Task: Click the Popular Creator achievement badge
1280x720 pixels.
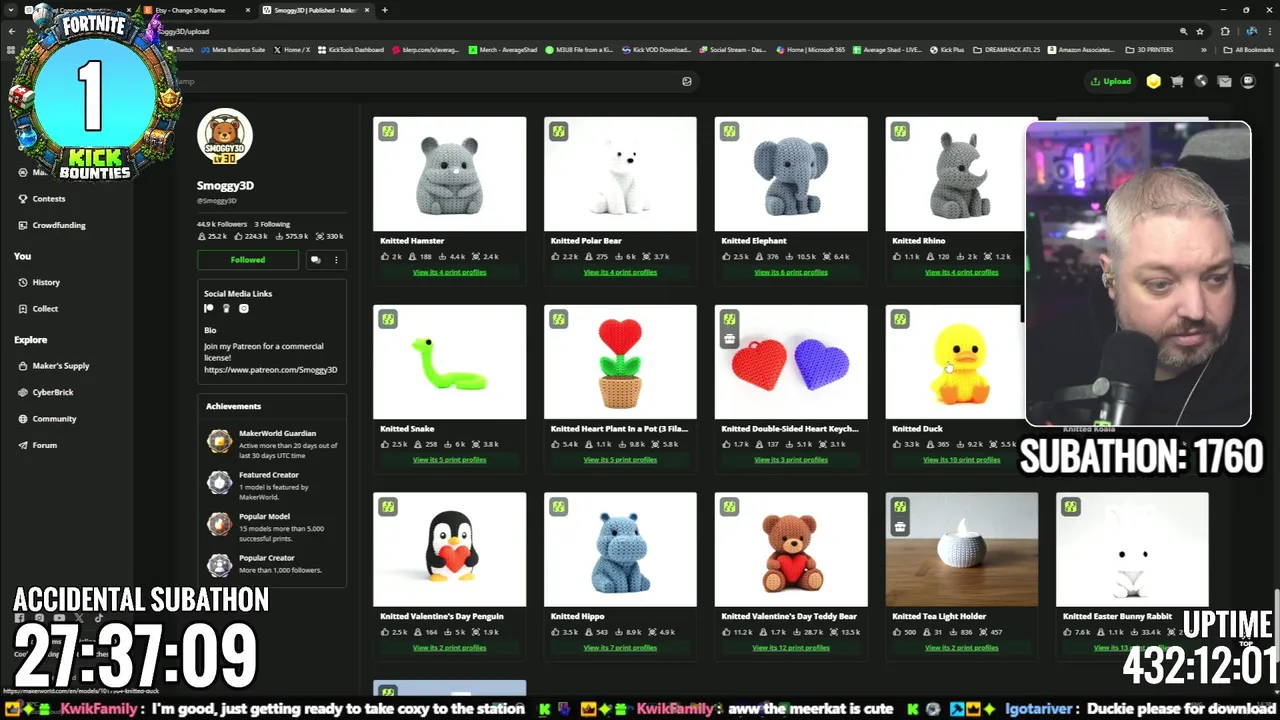Action: pos(219,565)
